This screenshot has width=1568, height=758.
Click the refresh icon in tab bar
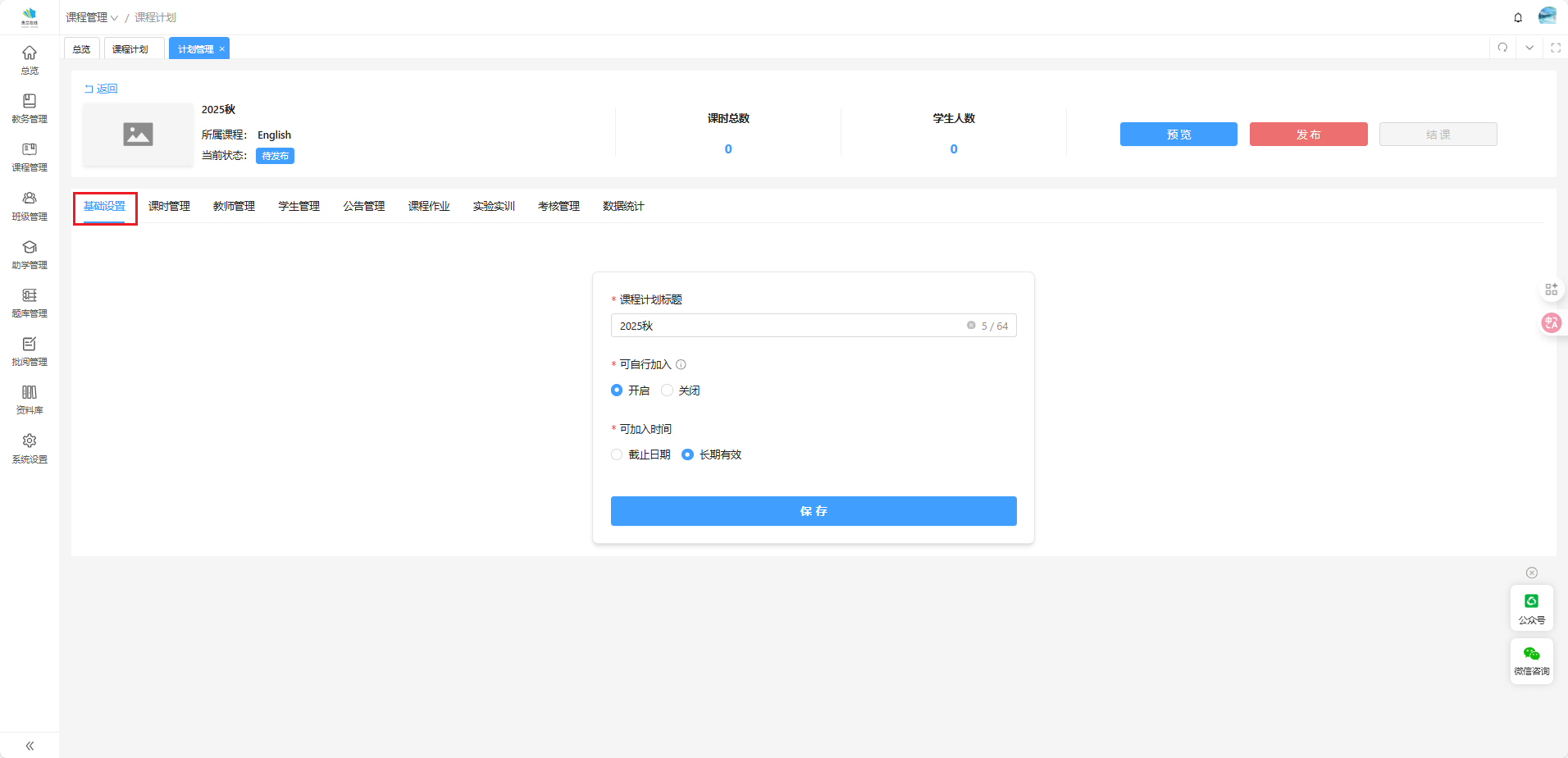(x=1502, y=48)
